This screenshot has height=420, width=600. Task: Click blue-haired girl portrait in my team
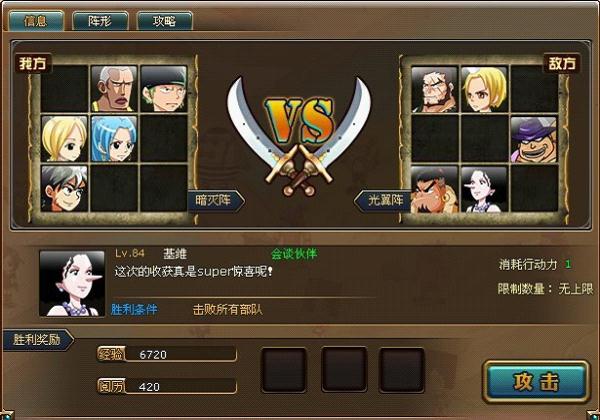click(114, 138)
